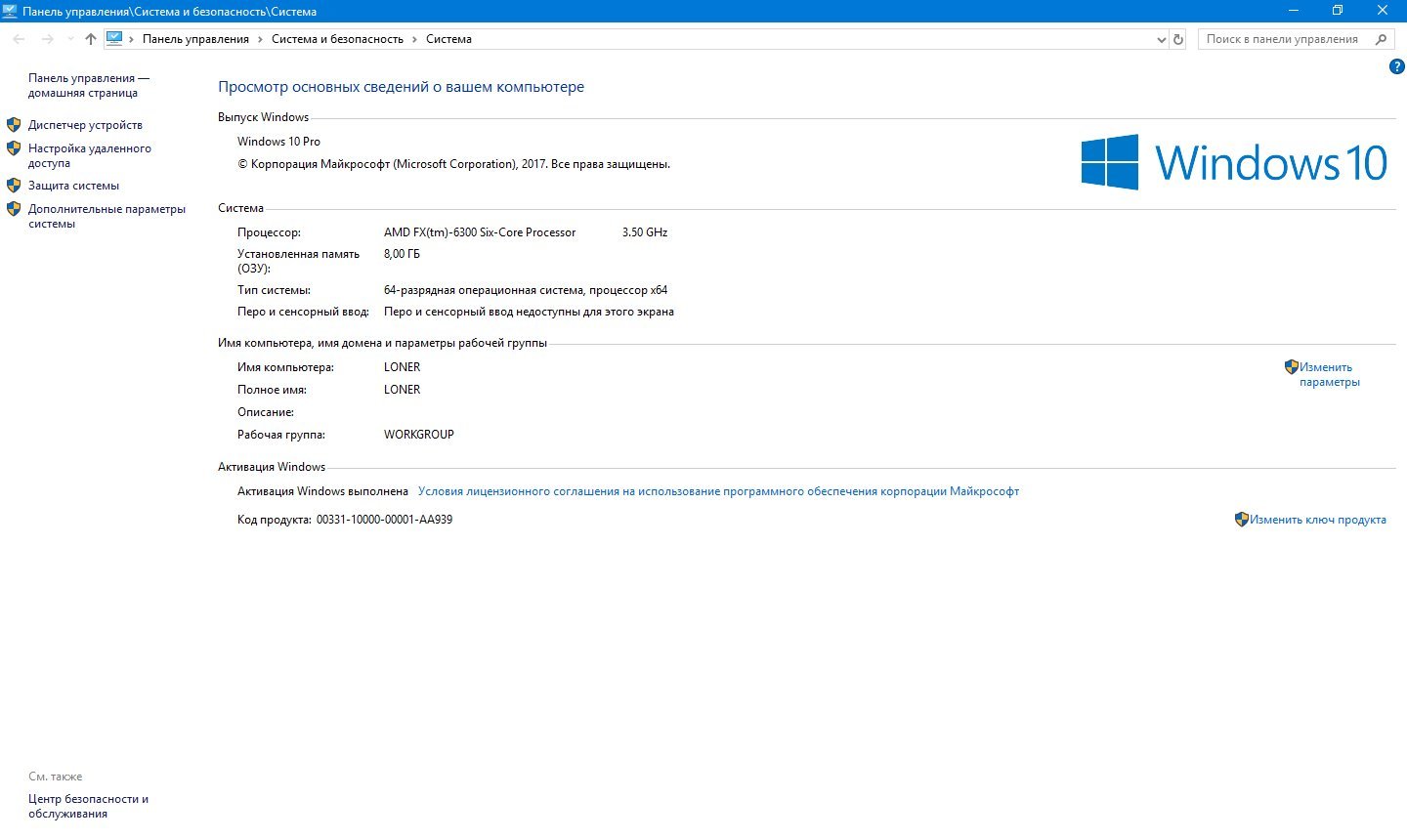1407x840 pixels.
Task: Click the "Описание:" label
Action: click(x=266, y=412)
